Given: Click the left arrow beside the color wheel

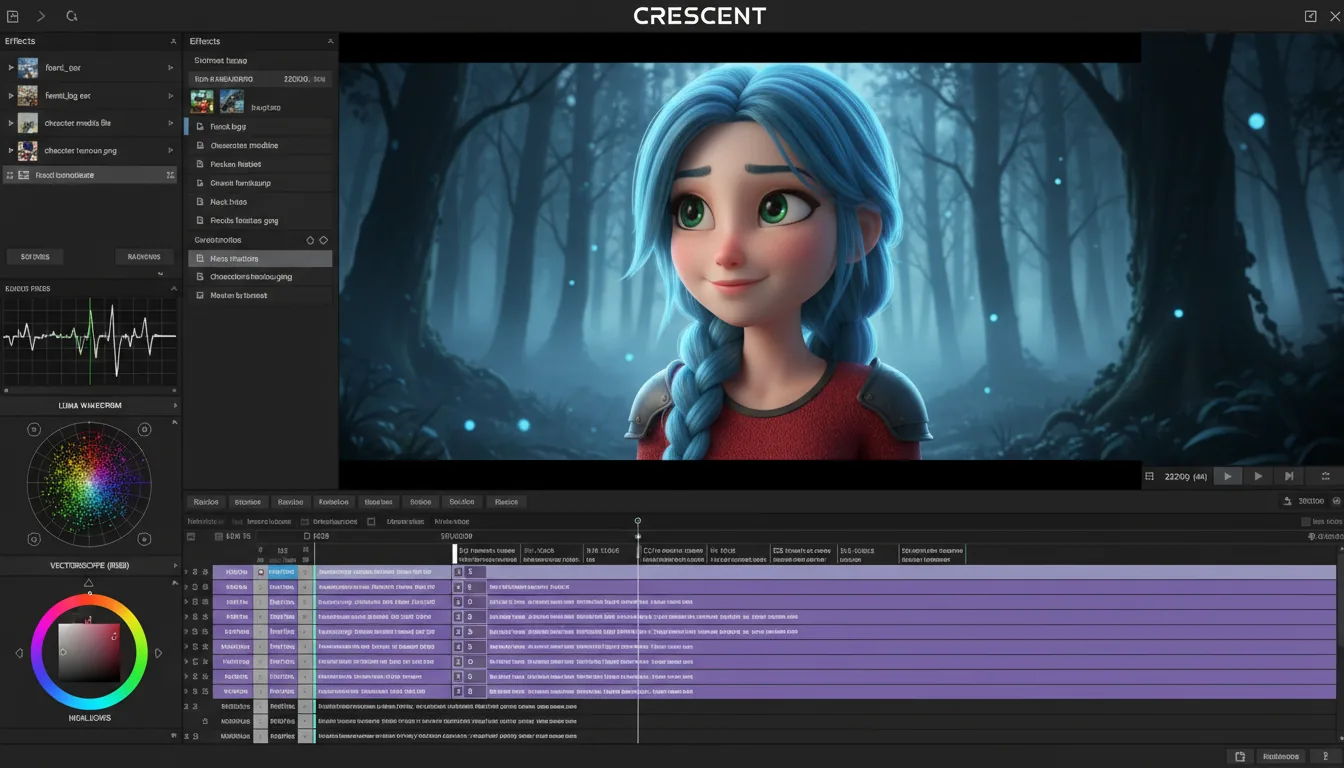Looking at the screenshot, I should point(19,653).
